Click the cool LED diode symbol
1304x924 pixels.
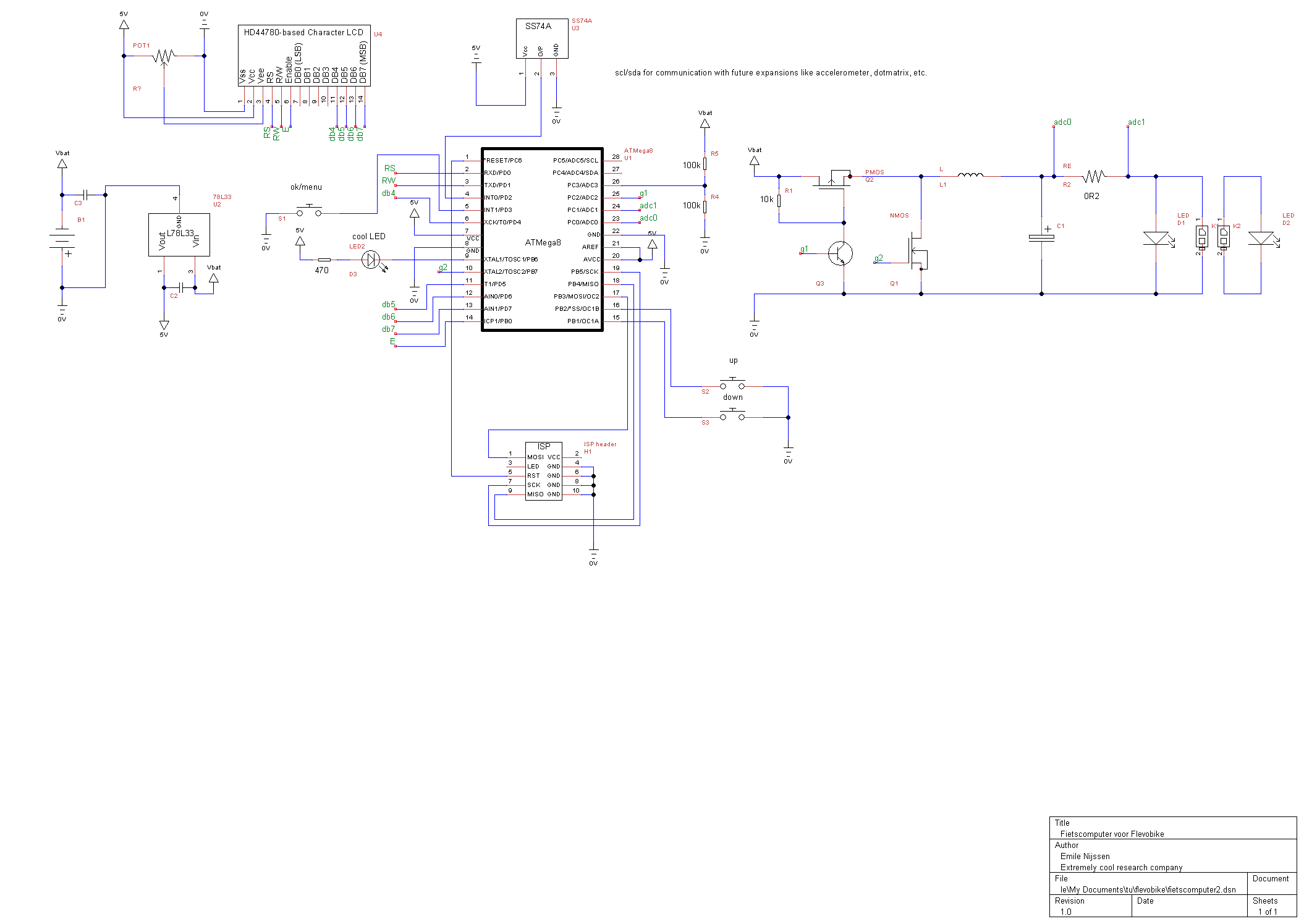[x=371, y=260]
